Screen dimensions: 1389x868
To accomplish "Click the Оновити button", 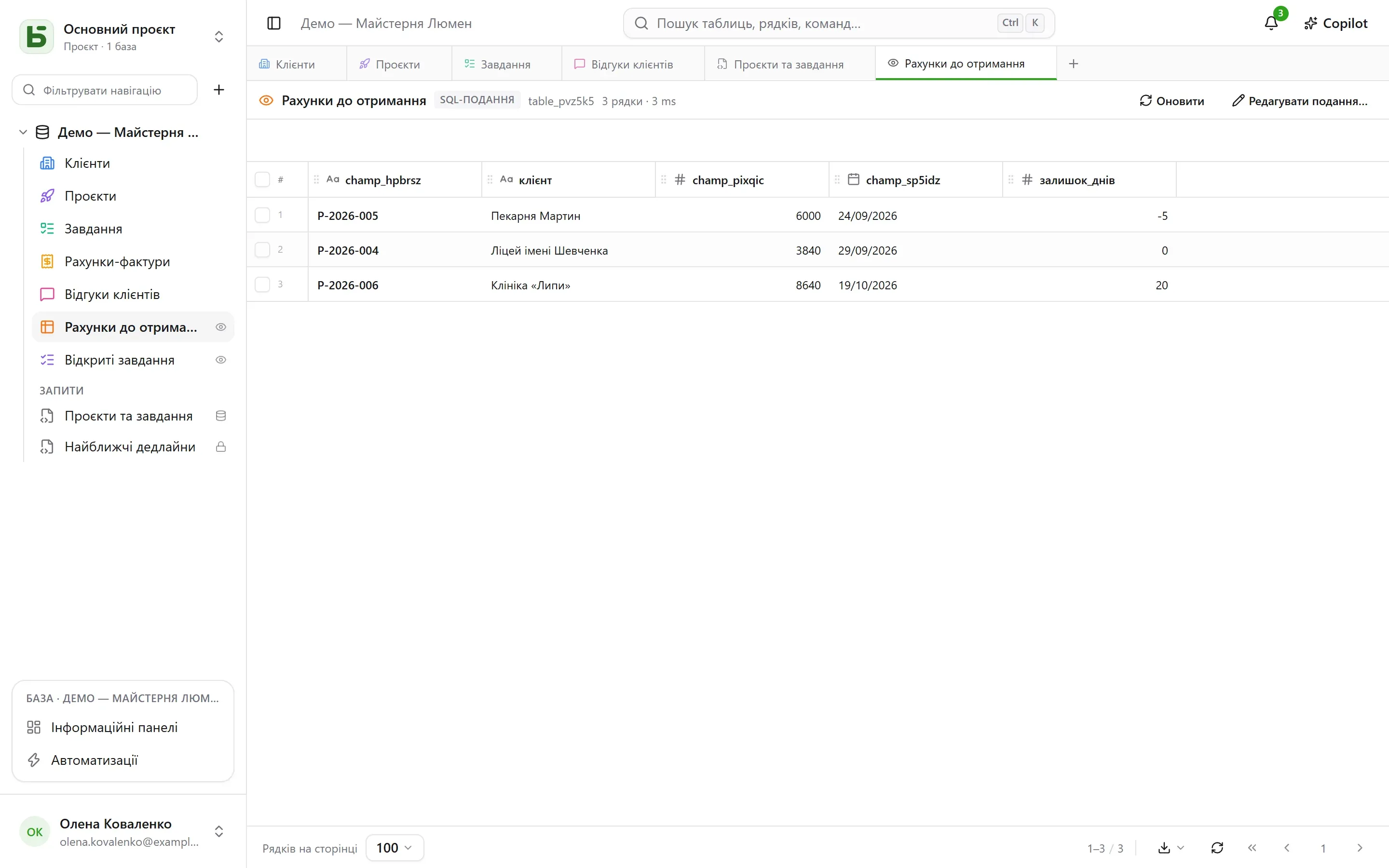I will coord(1171,101).
